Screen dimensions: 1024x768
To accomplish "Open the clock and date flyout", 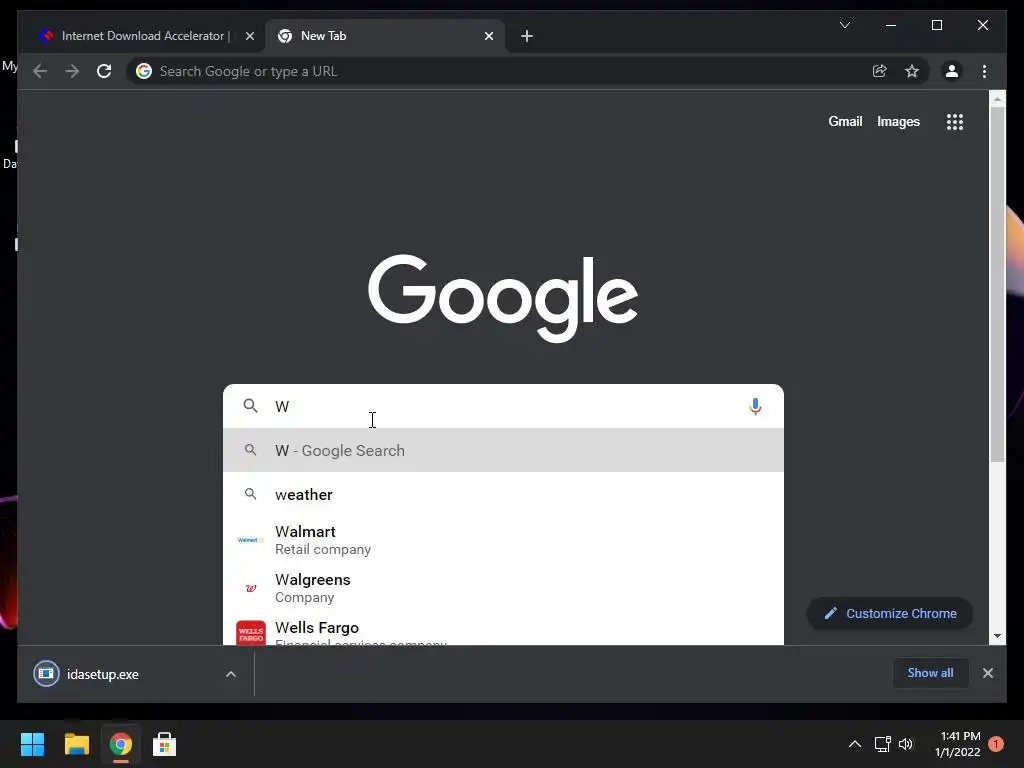I will (x=957, y=744).
